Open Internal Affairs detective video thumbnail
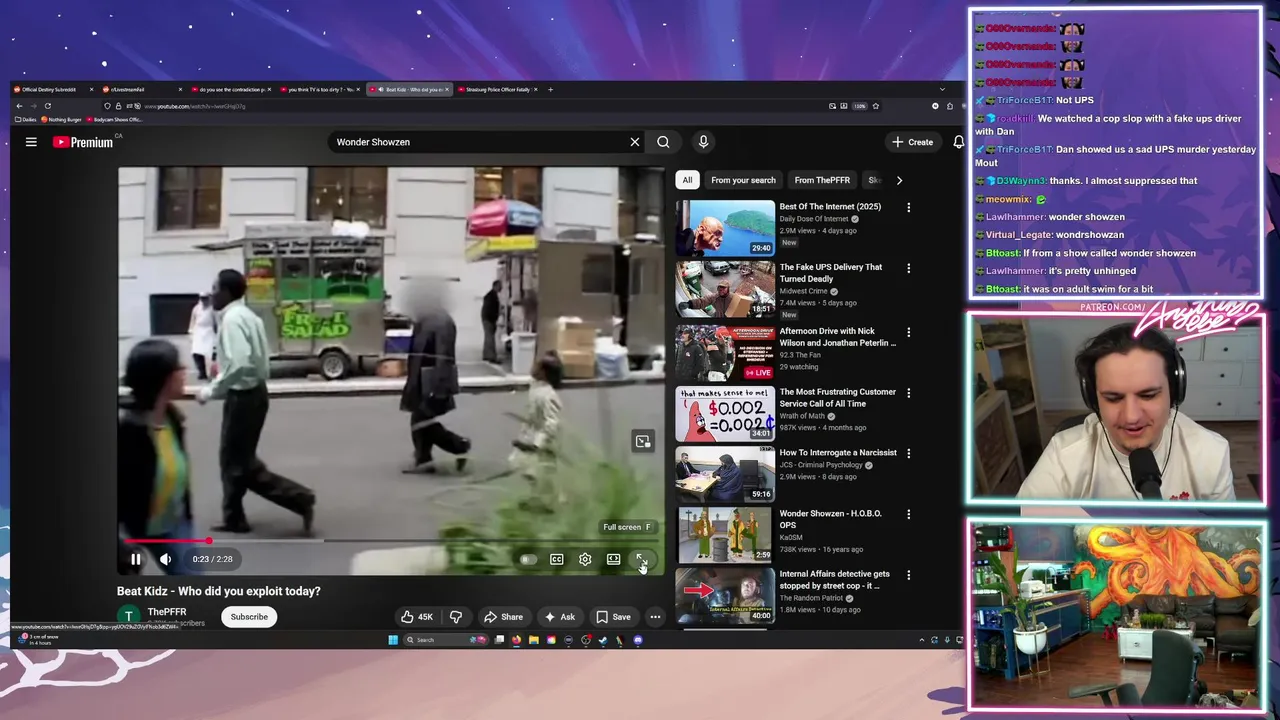This screenshot has height=720, width=1280. (725, 595)
